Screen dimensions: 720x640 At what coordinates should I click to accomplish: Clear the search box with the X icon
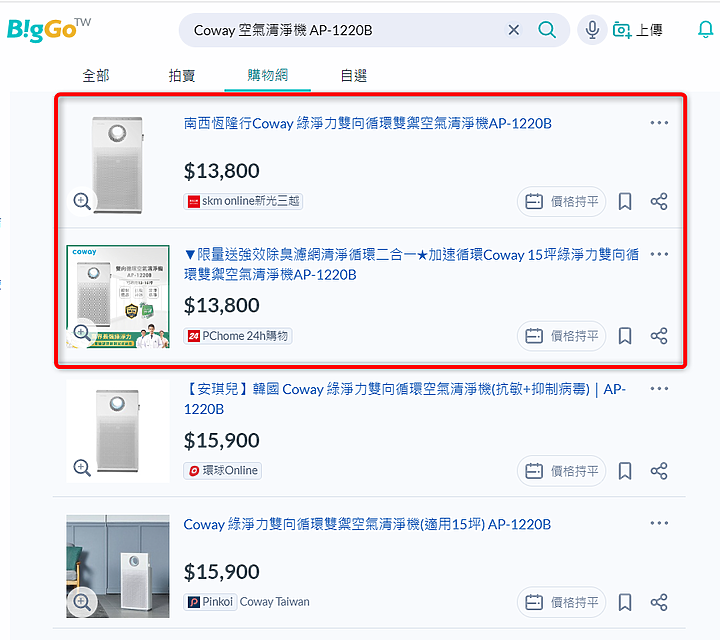tap(514, 30)
